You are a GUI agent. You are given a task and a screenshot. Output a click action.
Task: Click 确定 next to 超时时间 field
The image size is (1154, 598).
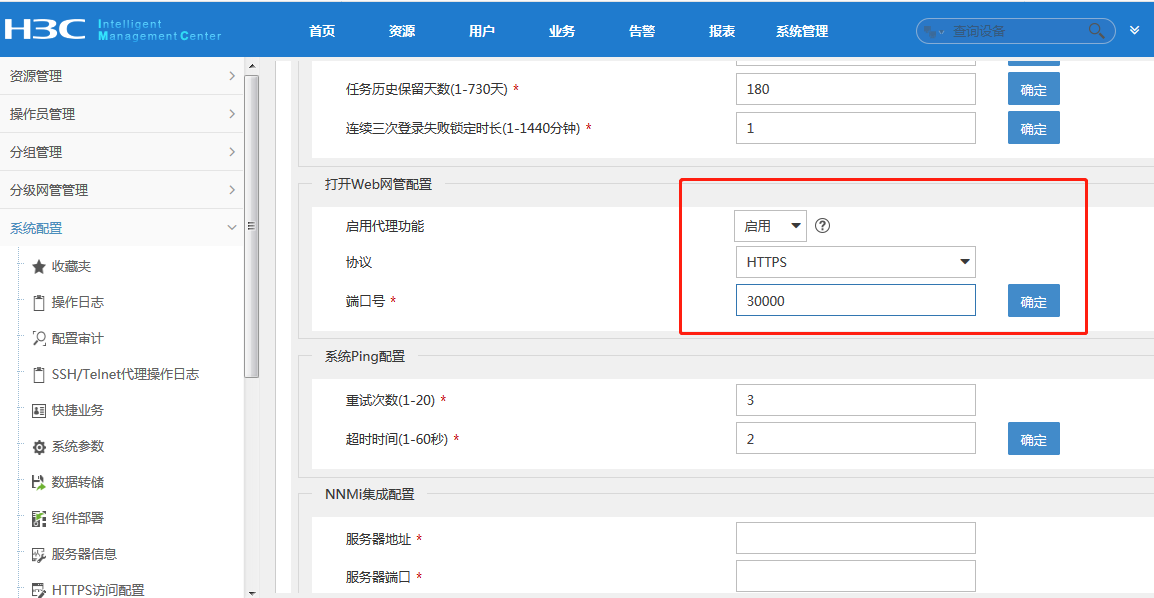pos(1033,439)
